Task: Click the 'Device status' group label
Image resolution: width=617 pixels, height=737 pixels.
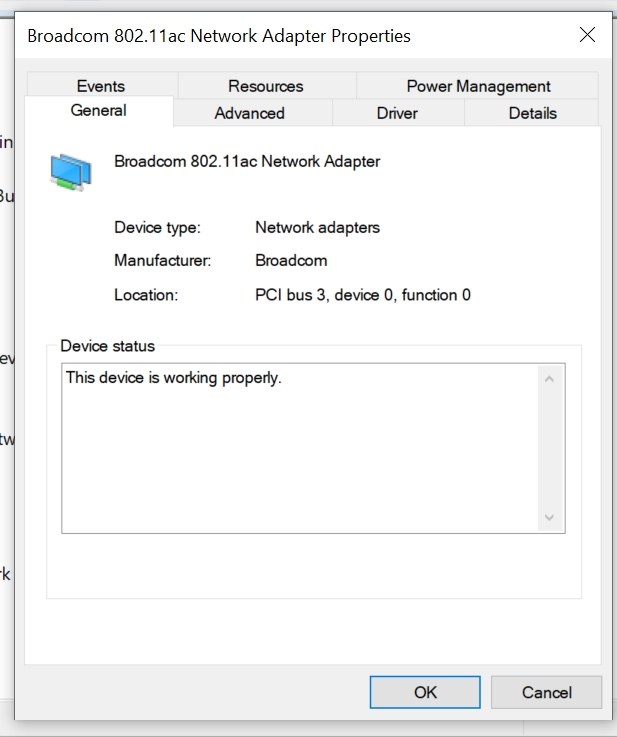Action: click(x=108, y=346)
